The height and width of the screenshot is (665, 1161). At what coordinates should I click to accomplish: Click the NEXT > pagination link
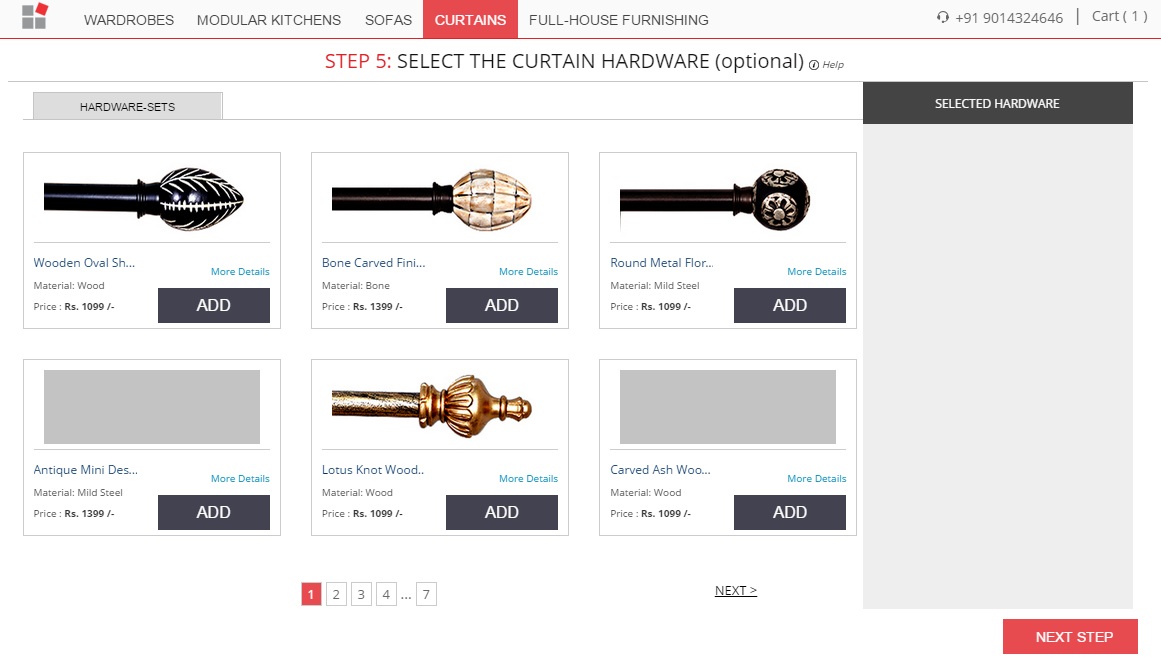tap(736, 591)
